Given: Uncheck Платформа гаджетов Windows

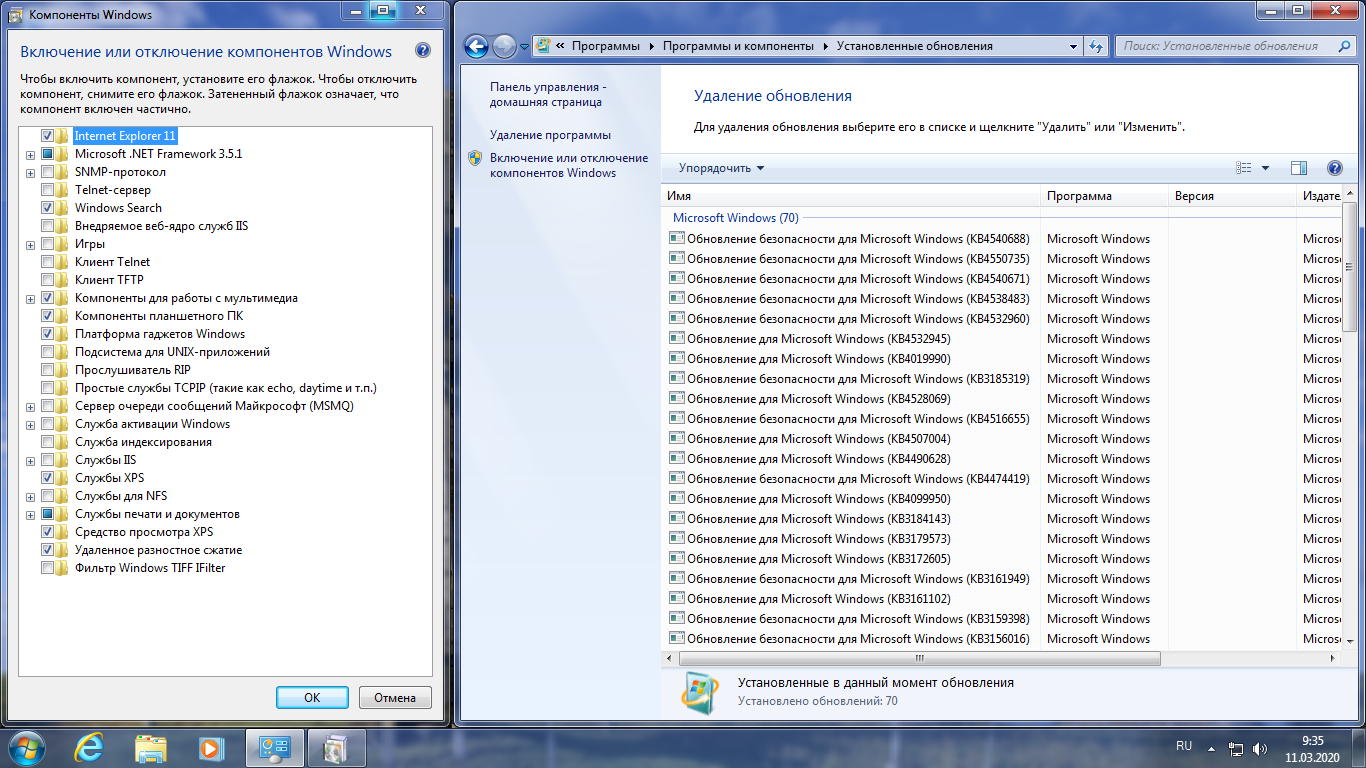Looking at the screenshot, I should point(47,334).
